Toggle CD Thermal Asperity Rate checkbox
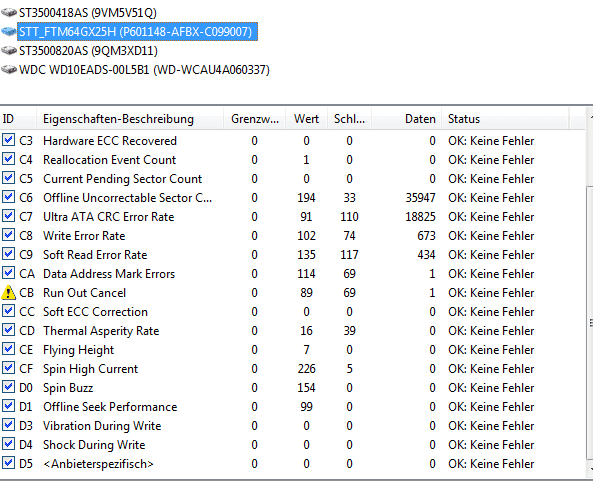The width and height of the screenshot is (593, 481). 8,330
